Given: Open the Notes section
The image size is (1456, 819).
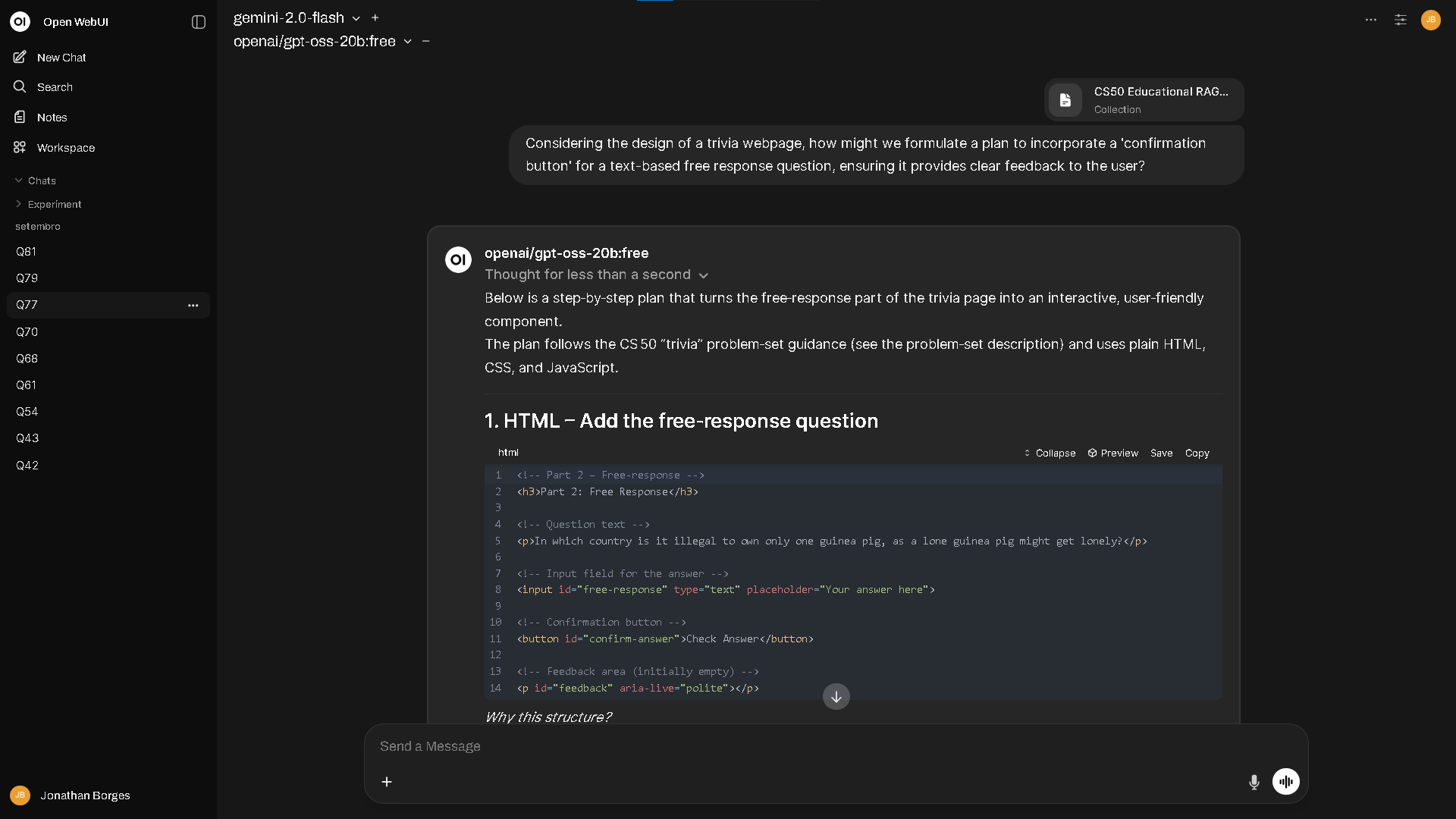Looking at the screenshot, I should click(51, 117).
